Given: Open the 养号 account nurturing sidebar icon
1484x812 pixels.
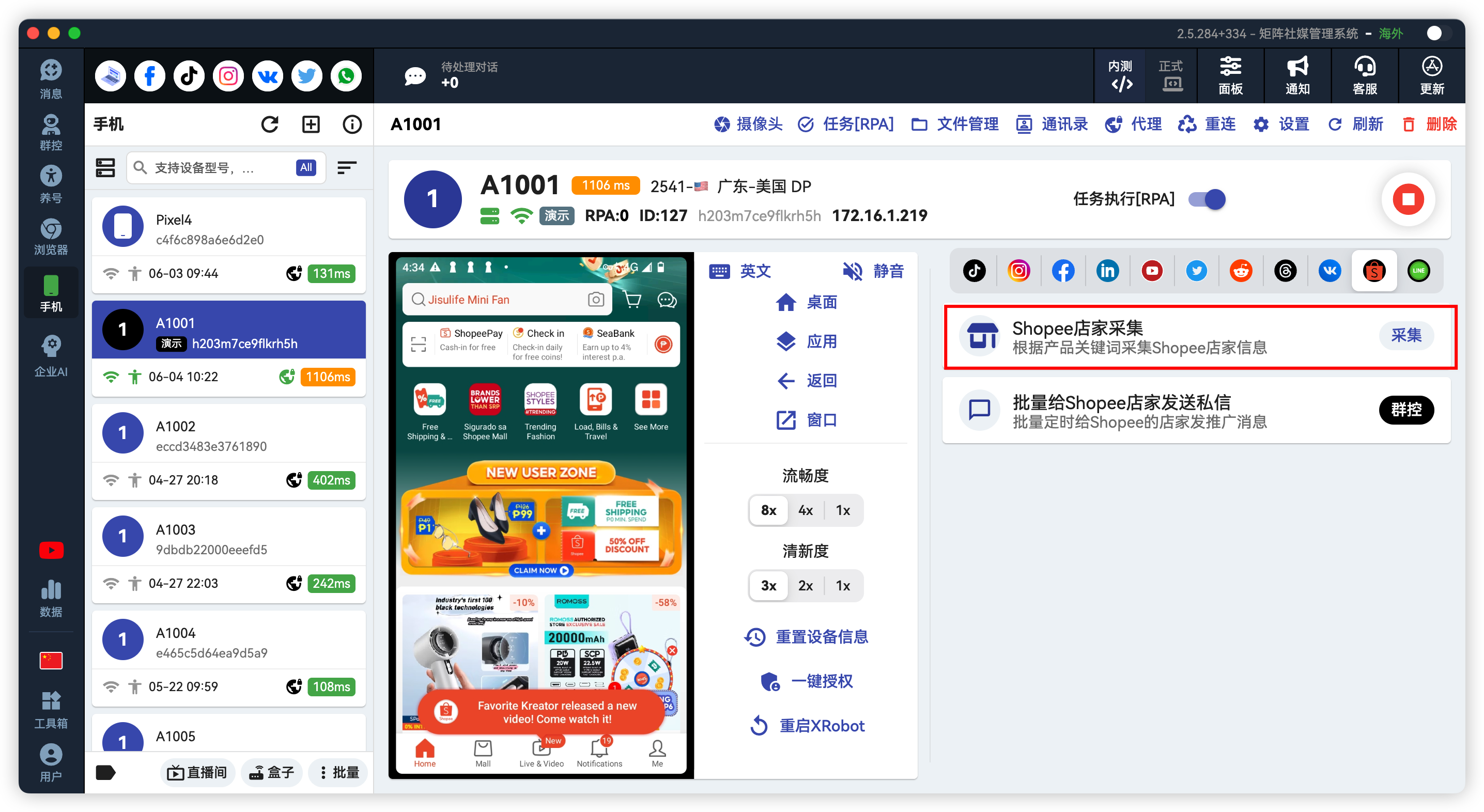Looking at the screenshot, I should point(51,184).
